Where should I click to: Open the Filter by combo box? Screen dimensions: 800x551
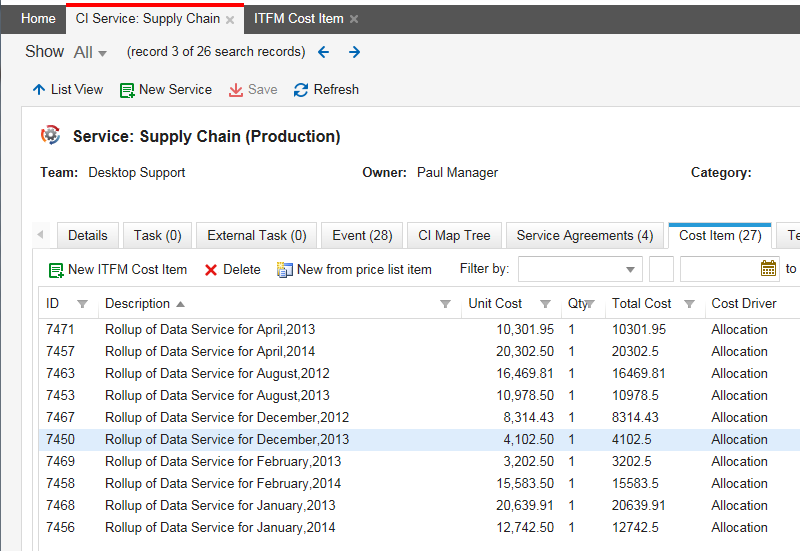pyautogui.click(x=580, y=269)
